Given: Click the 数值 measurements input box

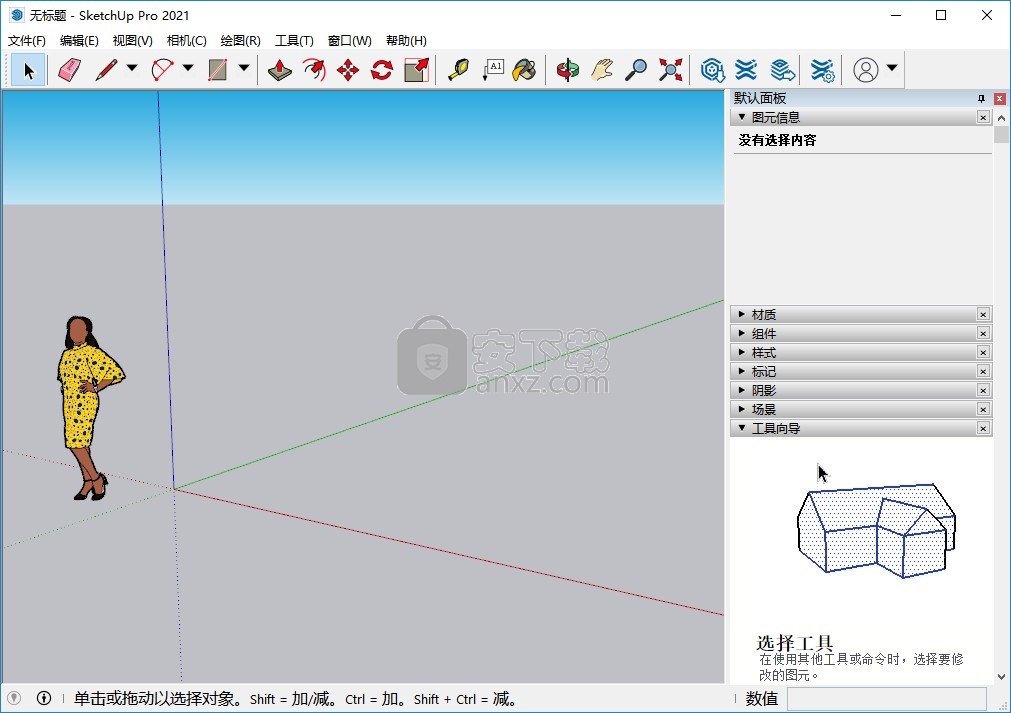Looking at the screenshot, I should [x=887, y=699].
